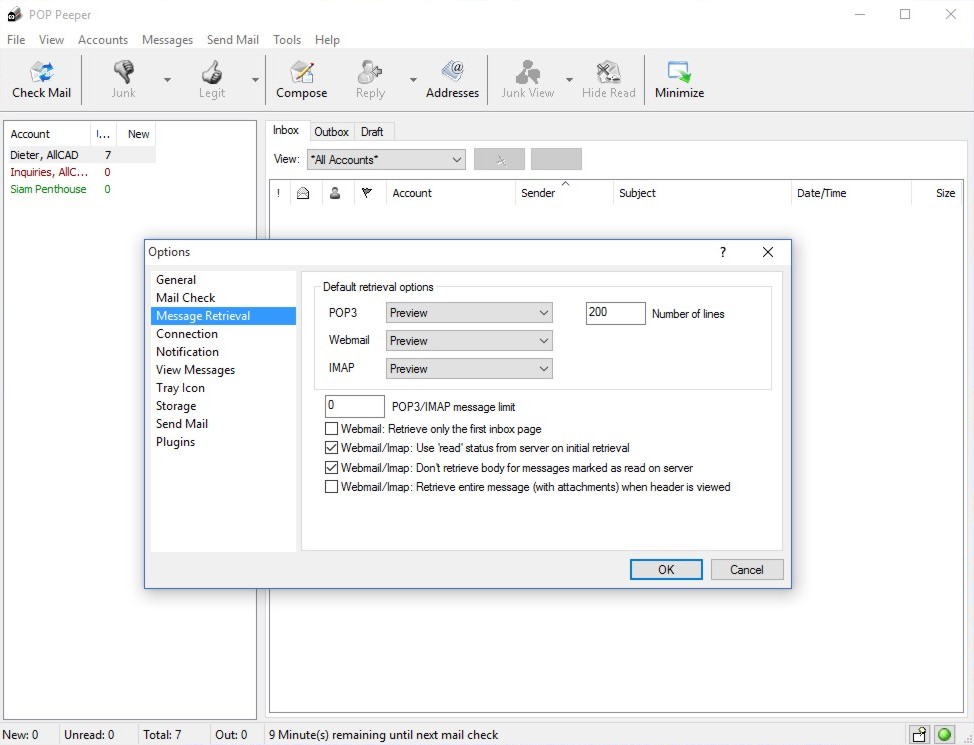Click the POP3/IMAP message limit field
The width and height of the screenshot is (974, 745).
pos(355,406)
